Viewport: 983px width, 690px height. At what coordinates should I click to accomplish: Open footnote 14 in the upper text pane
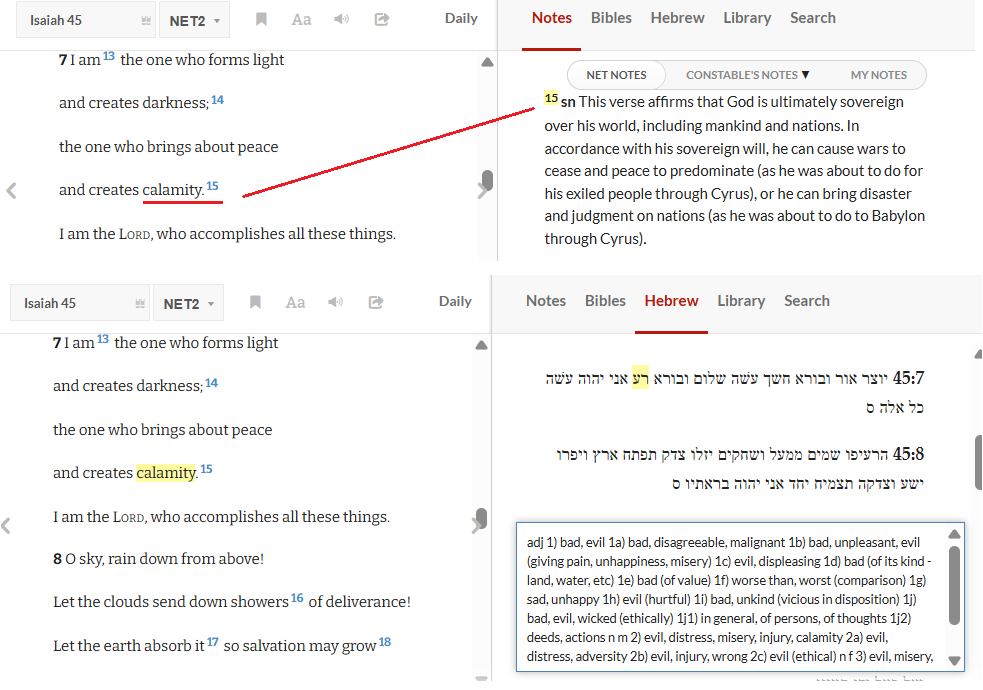point(218,100)
